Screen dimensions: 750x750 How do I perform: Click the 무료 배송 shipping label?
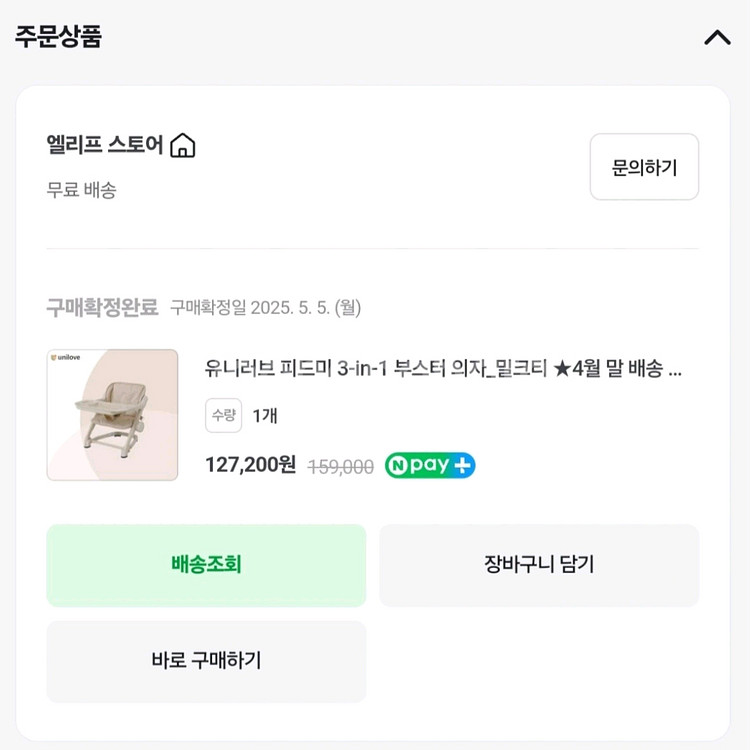pos(81,190)
